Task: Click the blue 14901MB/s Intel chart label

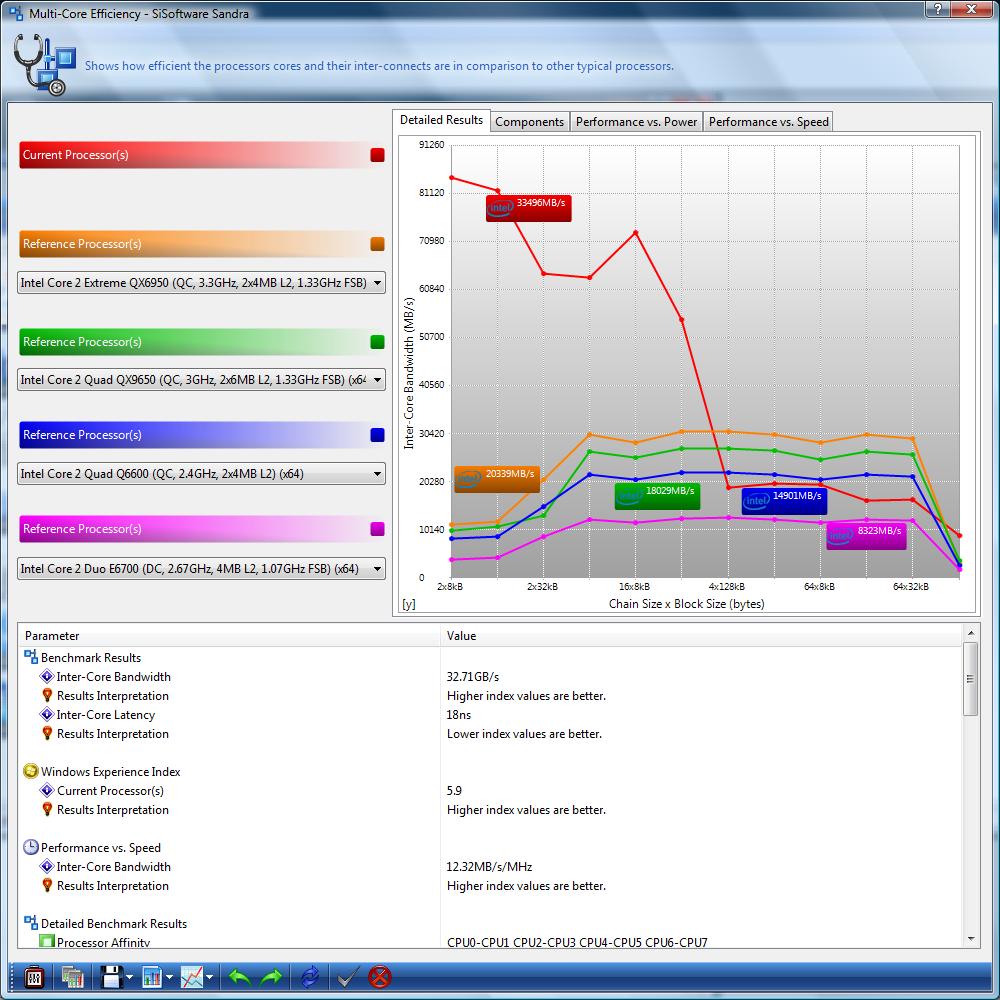Action: (784, 501)
